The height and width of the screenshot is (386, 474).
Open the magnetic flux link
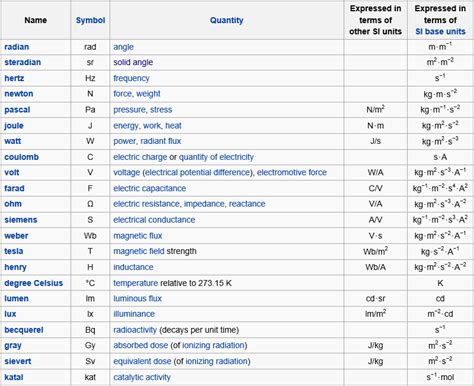tap(138, 236)
